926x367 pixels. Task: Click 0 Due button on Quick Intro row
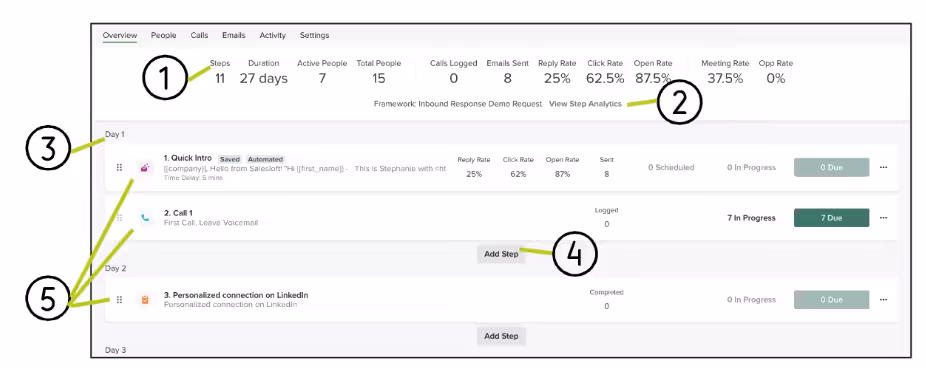[832, 167]
